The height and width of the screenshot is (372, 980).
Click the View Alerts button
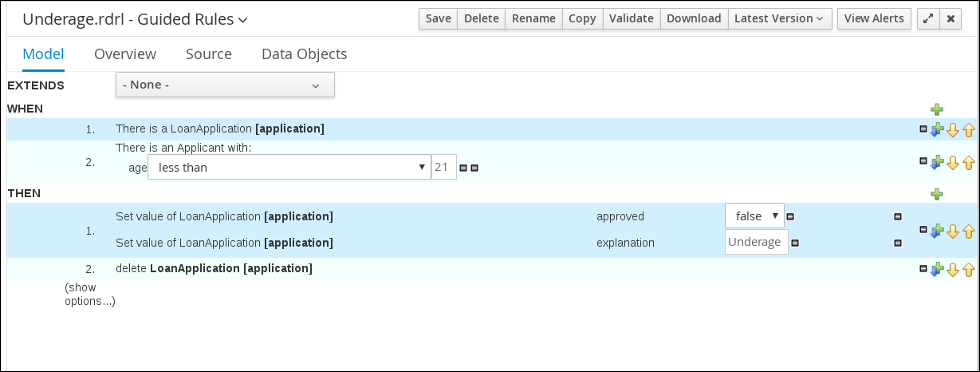(874, 19)
